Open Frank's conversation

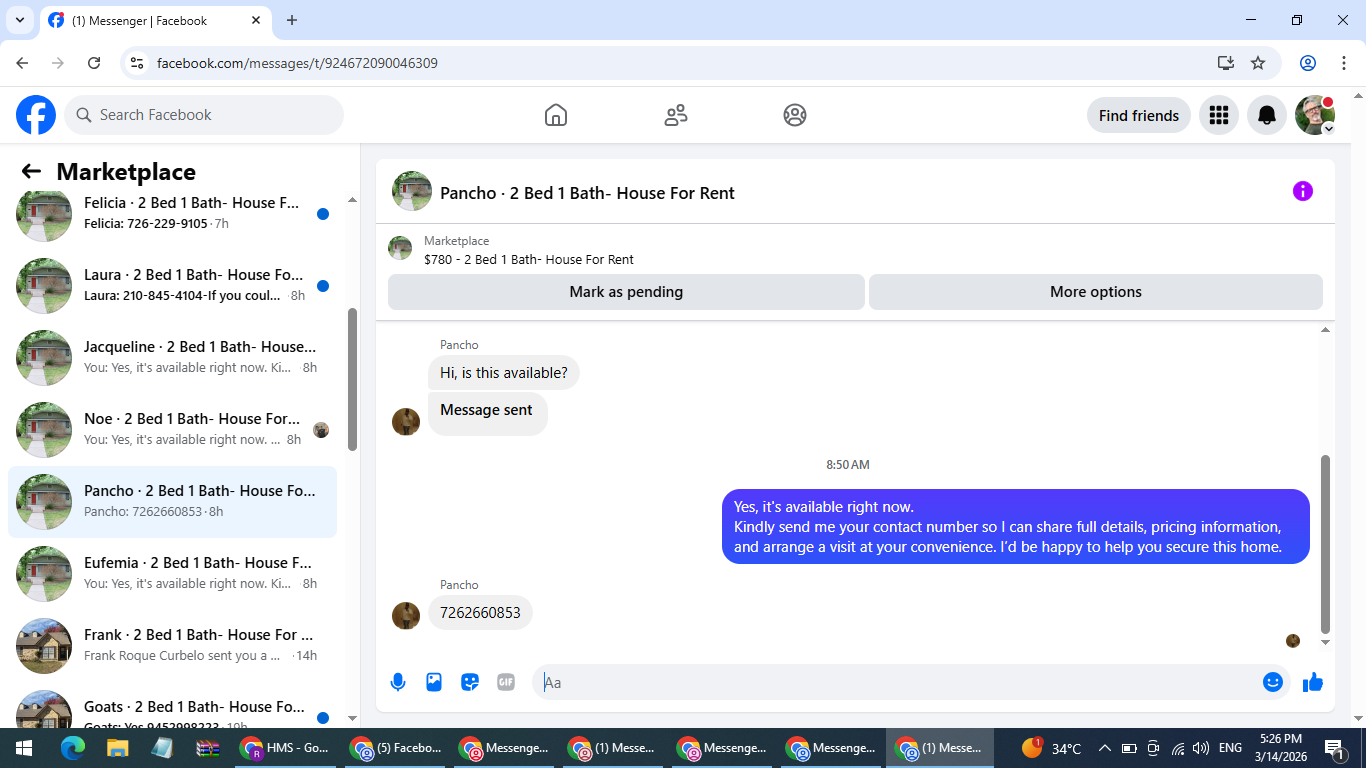[172, 645]
